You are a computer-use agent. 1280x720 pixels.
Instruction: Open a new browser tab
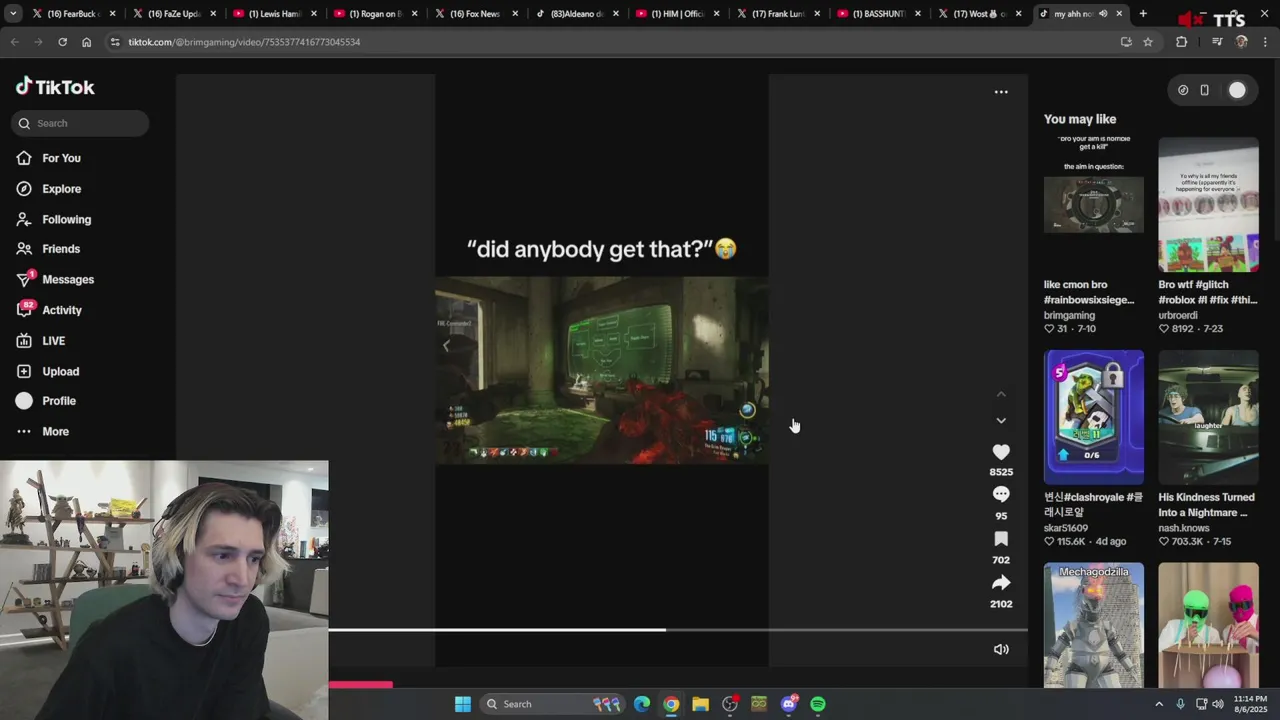tap(1143, 14)
